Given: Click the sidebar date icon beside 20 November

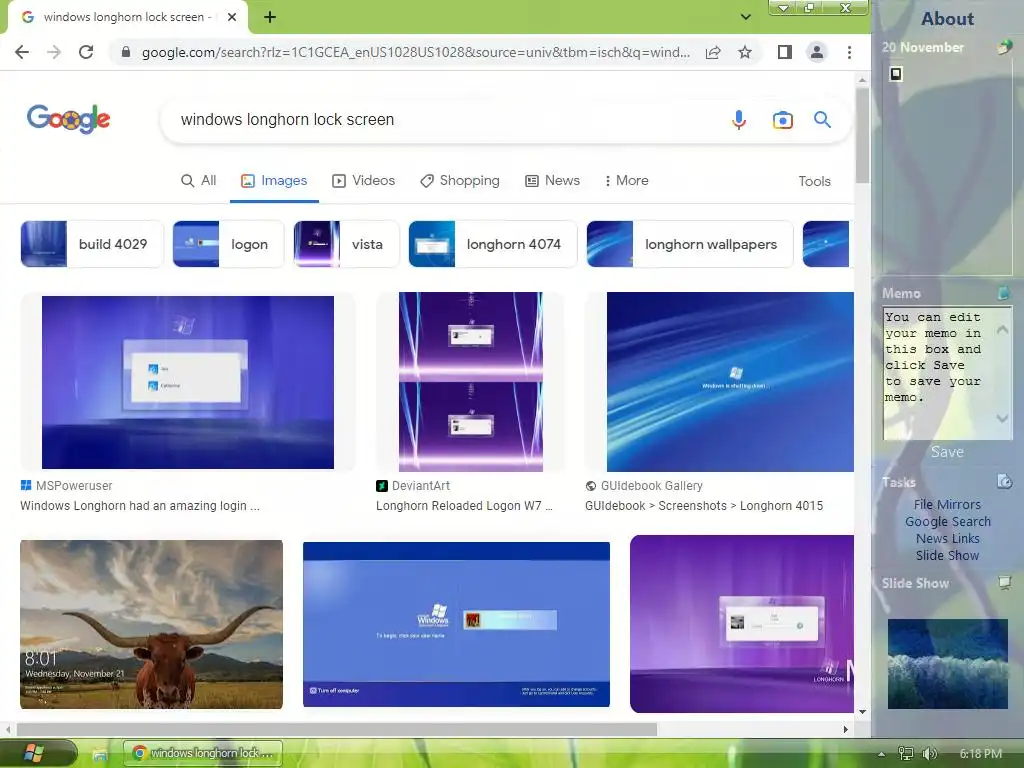Looking at the screenshot, I should click(x=1004, y=46).
